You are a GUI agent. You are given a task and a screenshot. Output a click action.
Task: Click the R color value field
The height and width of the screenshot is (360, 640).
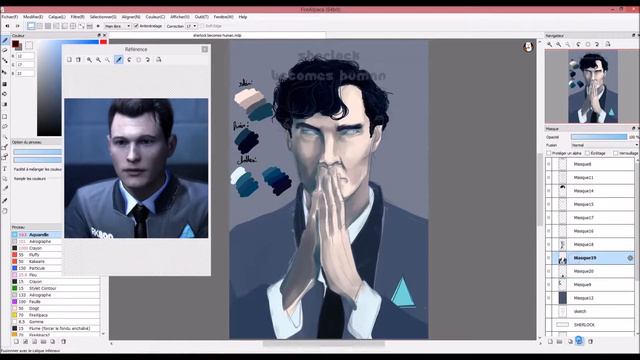point(25,56)
